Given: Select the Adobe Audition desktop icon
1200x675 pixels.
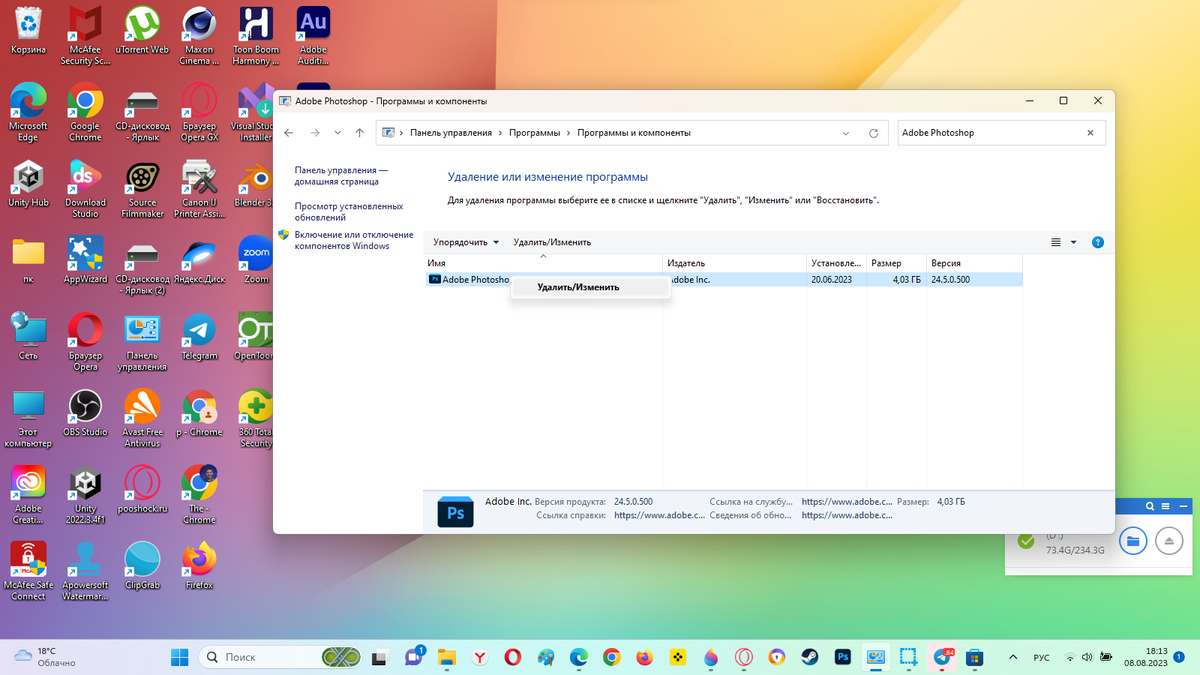Looking at the screenshot, I should point(314,36).
